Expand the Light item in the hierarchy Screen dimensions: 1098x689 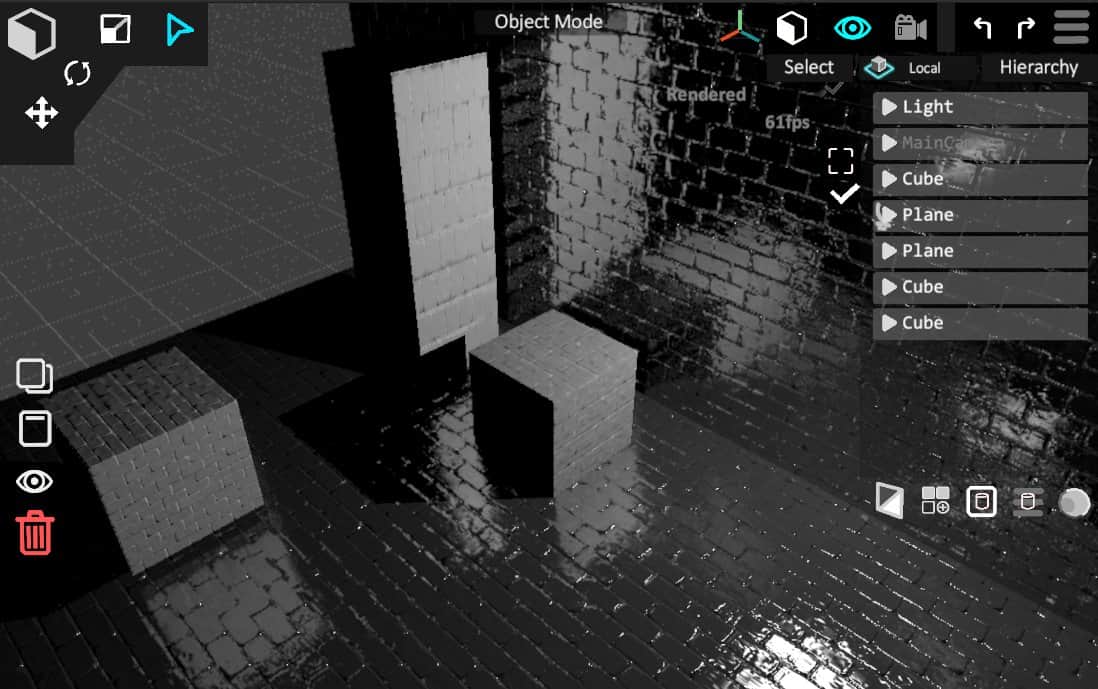(x=888, y=107)
